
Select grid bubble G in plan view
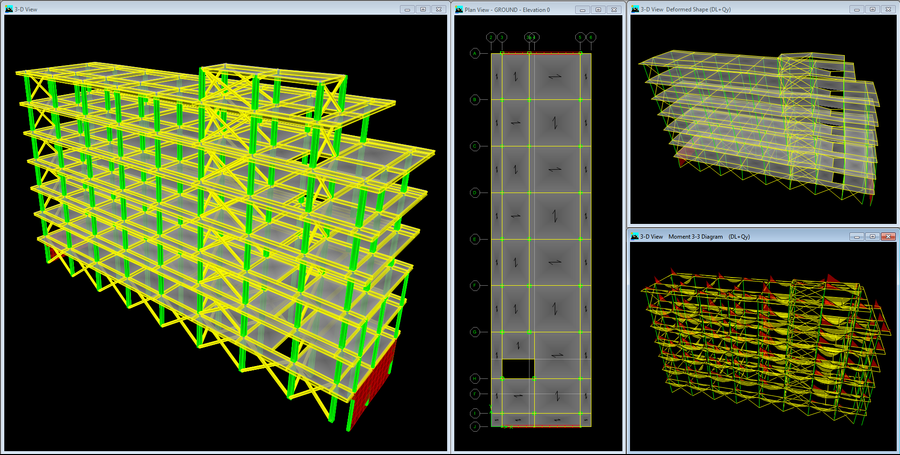[474, 332]
